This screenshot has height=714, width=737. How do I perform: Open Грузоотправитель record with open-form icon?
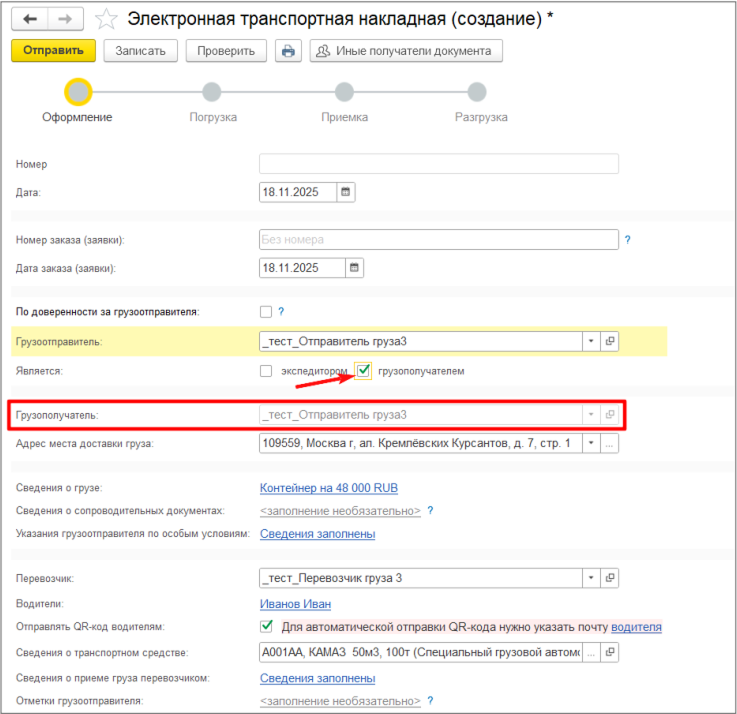[x=610, y=341]
